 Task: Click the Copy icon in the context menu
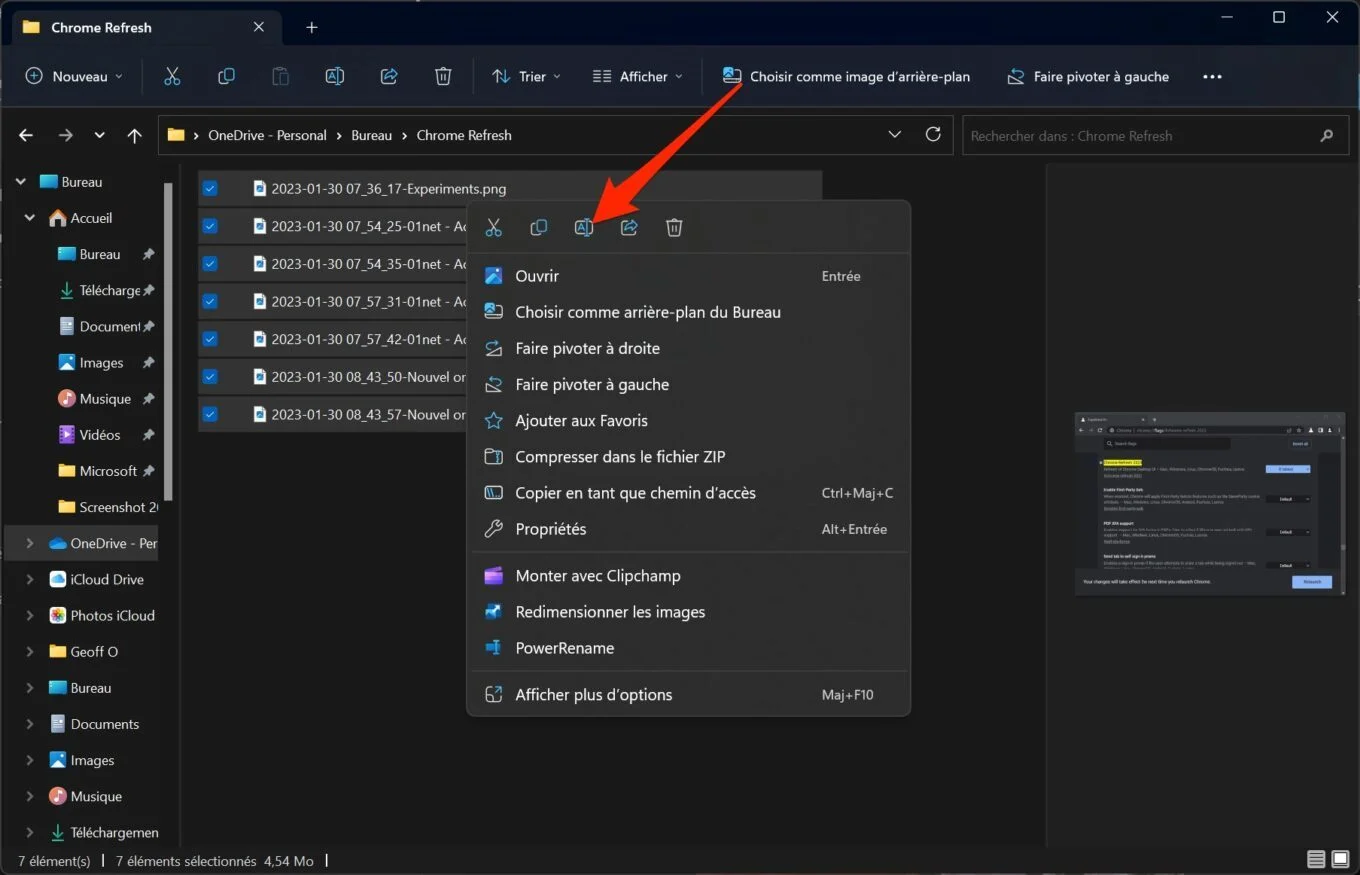[538, 228]
